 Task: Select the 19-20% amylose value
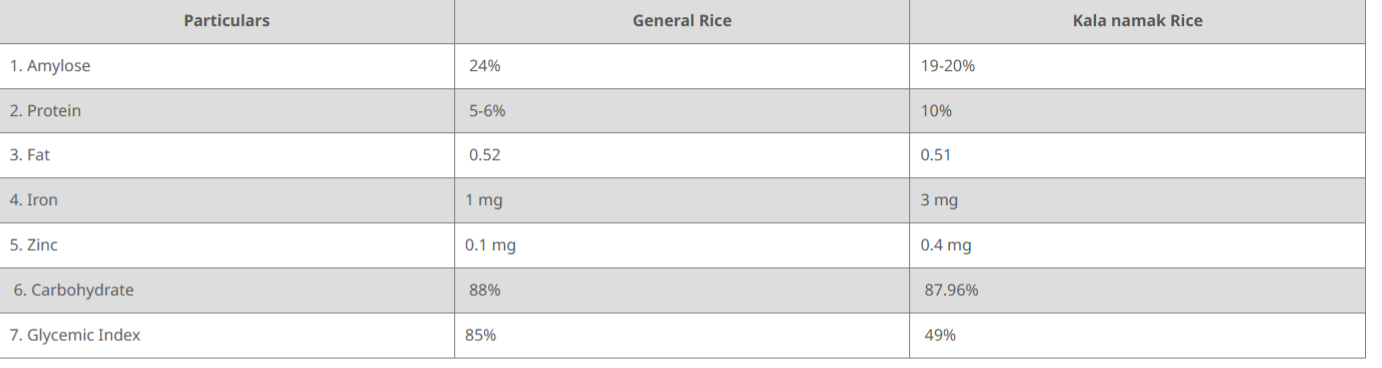click(x=948, y=66)
